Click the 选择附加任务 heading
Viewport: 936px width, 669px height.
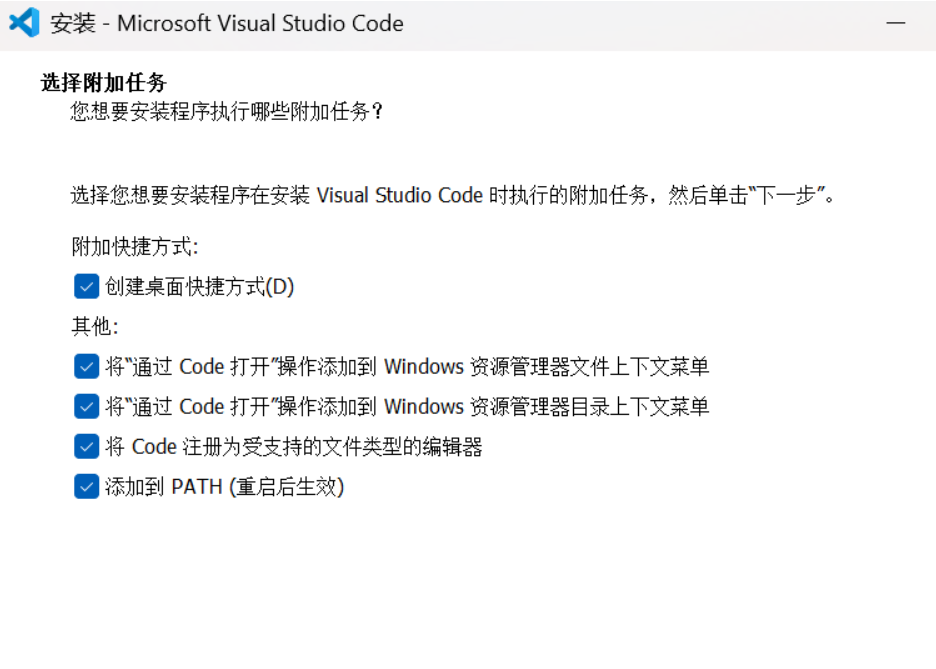pyautogui.click(x=103, y=82)
